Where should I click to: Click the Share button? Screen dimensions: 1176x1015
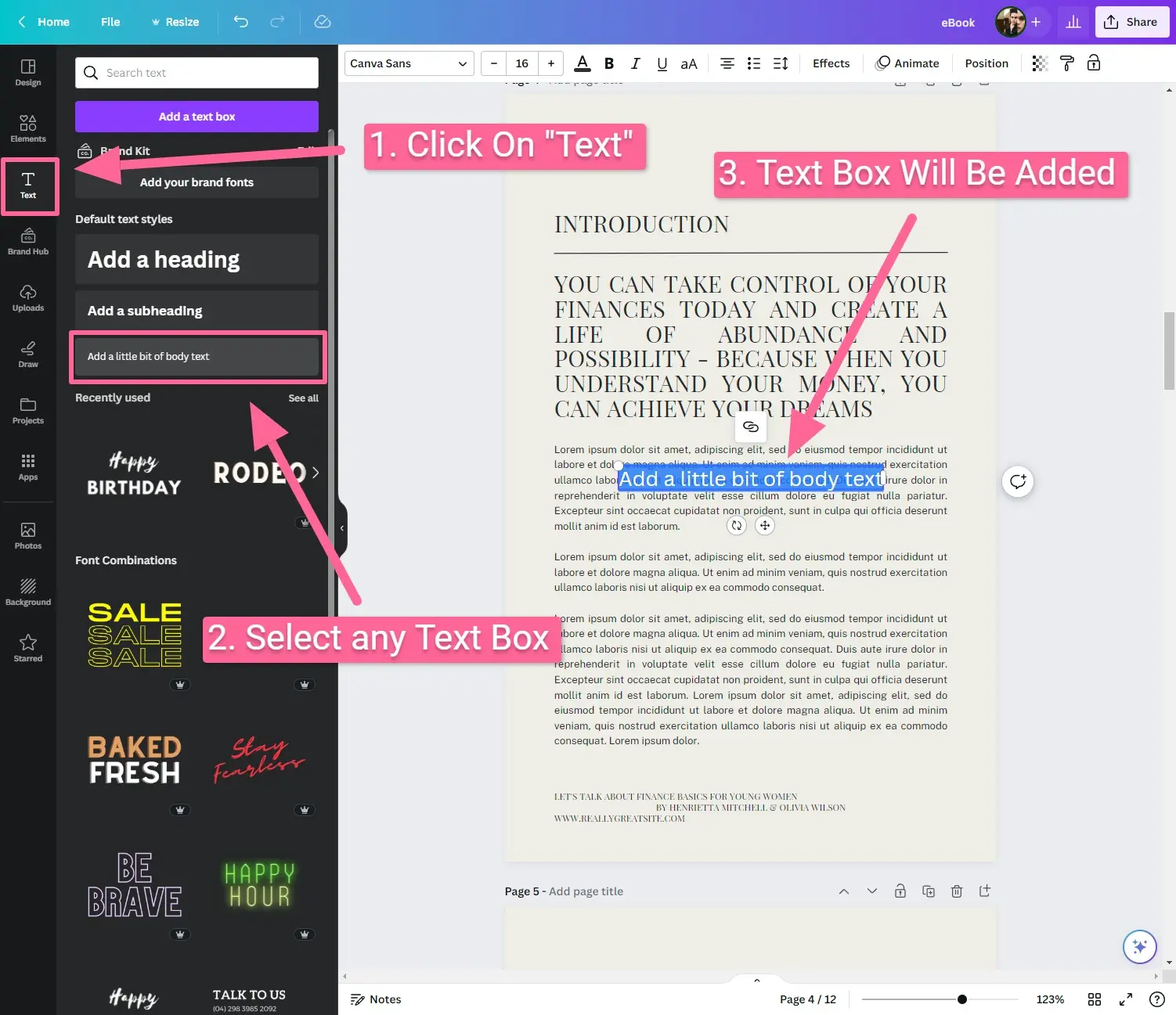[x=1131, y=22]
